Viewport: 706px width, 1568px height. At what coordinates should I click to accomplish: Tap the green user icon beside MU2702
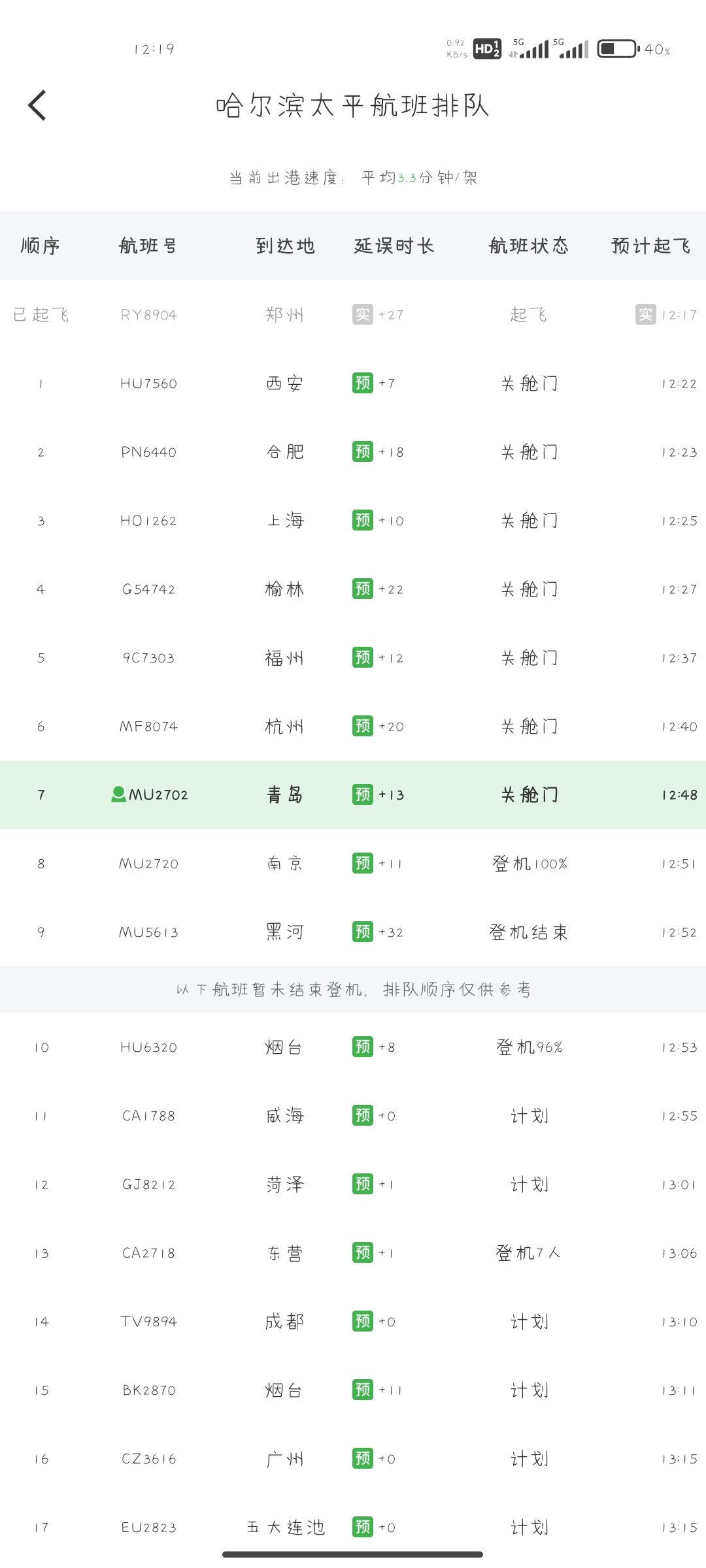pos(118,794)
